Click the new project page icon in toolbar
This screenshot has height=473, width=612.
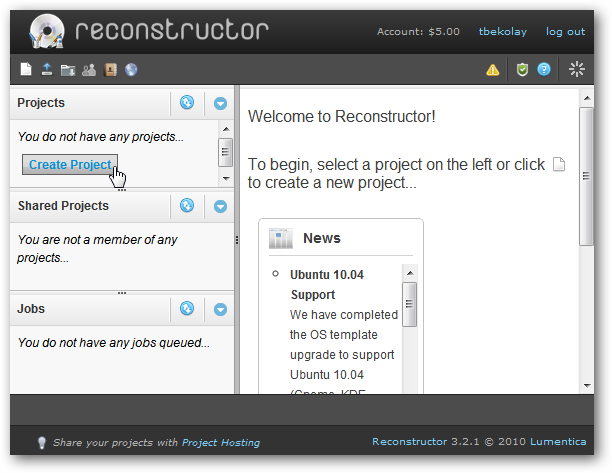tap(26, 69)
